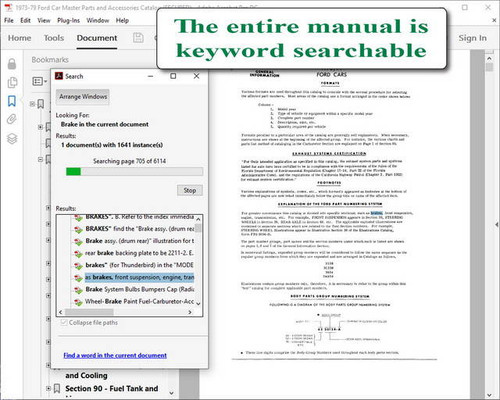Viewport: 500px width, 400px height.
Task: Click the 'as brakes, front suspension' search result
Action: [x=139, y=277]
